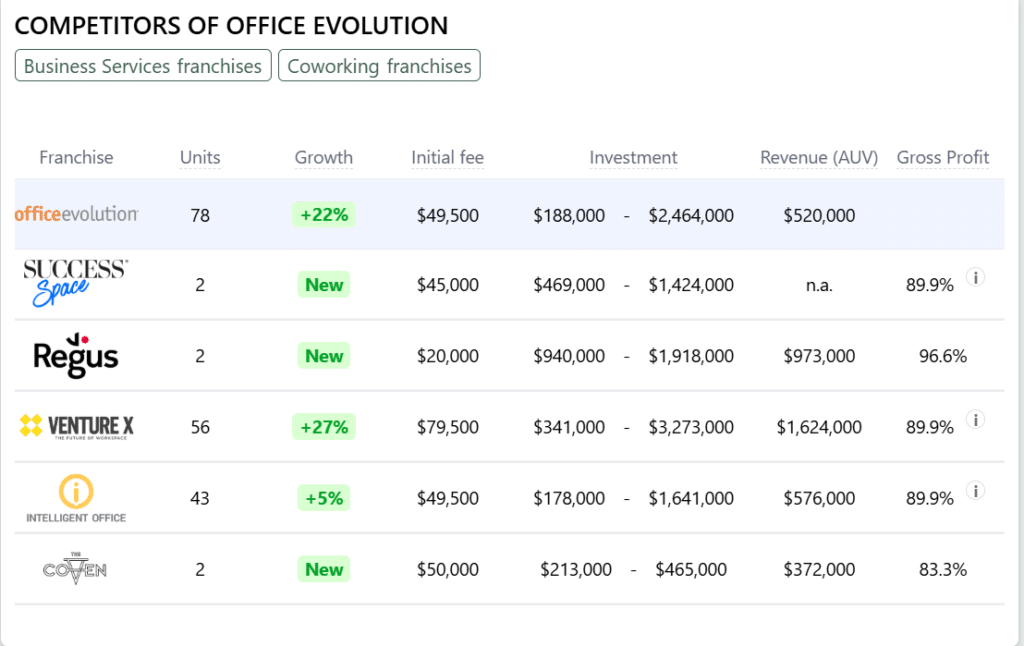Click the $213,000 investment minimum

pos(576,570)
